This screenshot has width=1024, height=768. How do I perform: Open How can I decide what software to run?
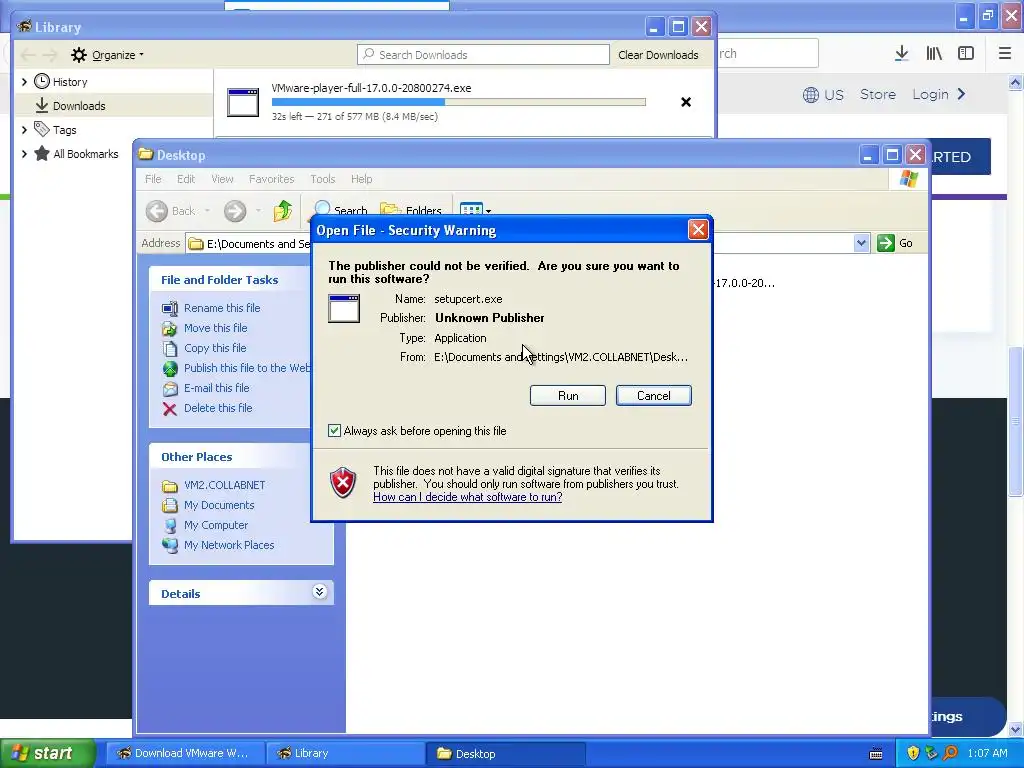(x=468, y=497)
